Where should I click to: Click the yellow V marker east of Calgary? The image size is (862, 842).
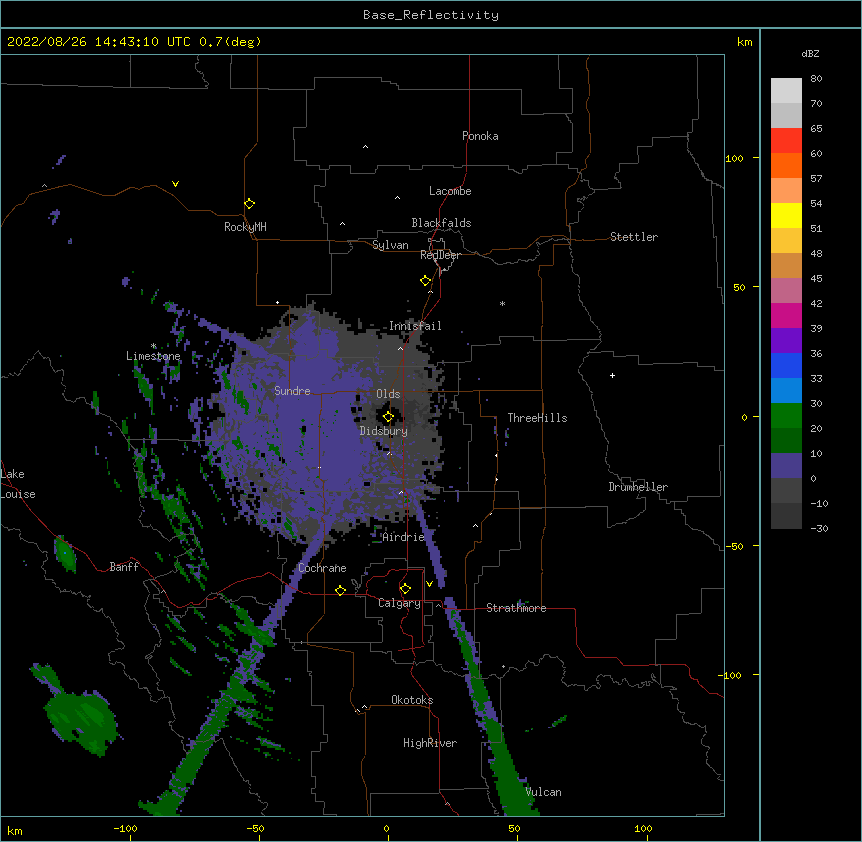pos(429,584)
